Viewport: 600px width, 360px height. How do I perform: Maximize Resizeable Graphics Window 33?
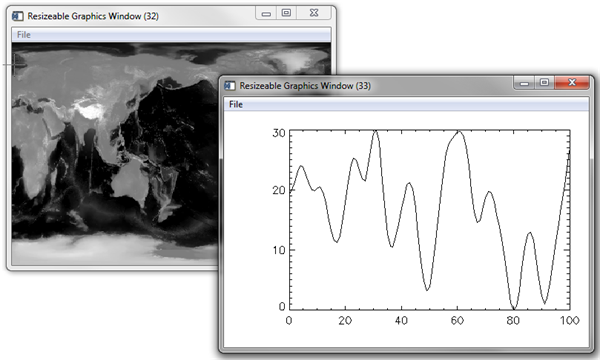click(544, 83)
